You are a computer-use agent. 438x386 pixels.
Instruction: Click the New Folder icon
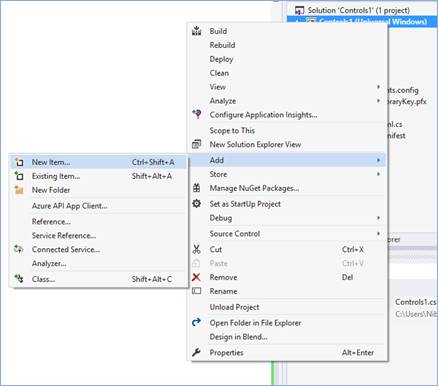pyautogui.click(x=19, y=190)
